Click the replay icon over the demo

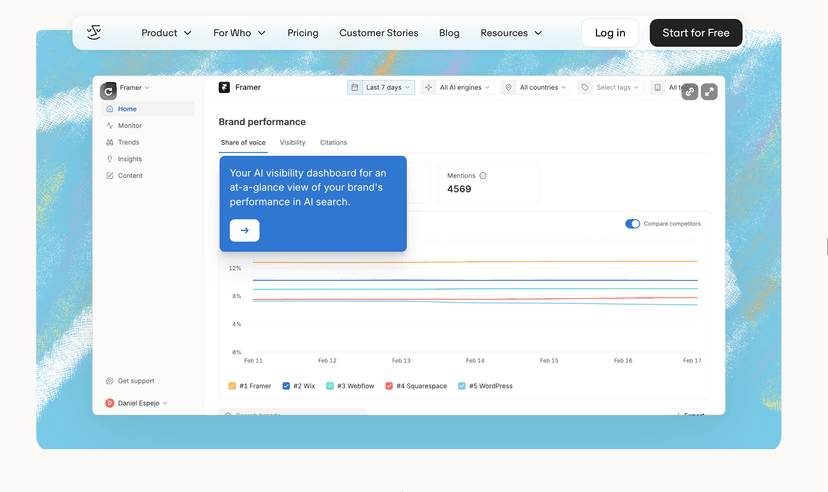[x=108, y=91]
